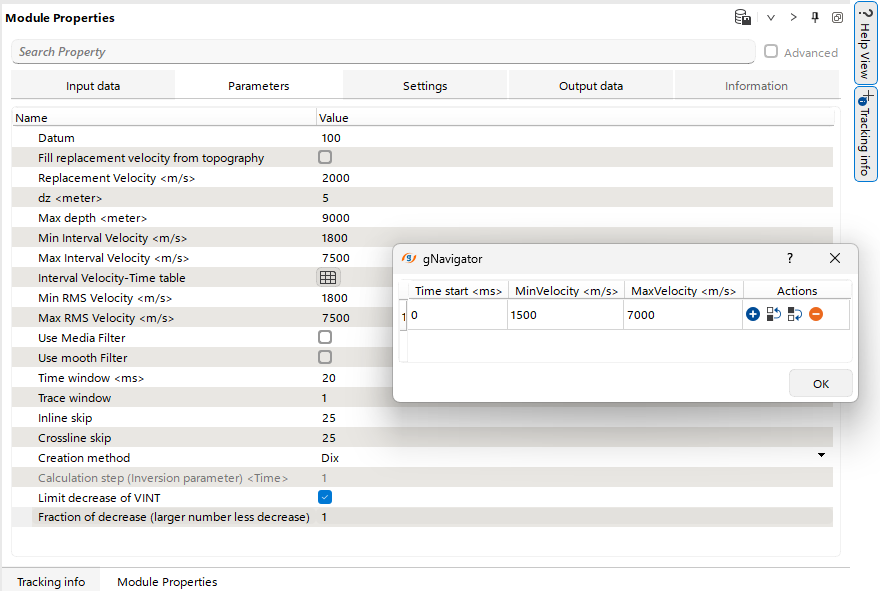Click the move row down icon

coord(795,314)
